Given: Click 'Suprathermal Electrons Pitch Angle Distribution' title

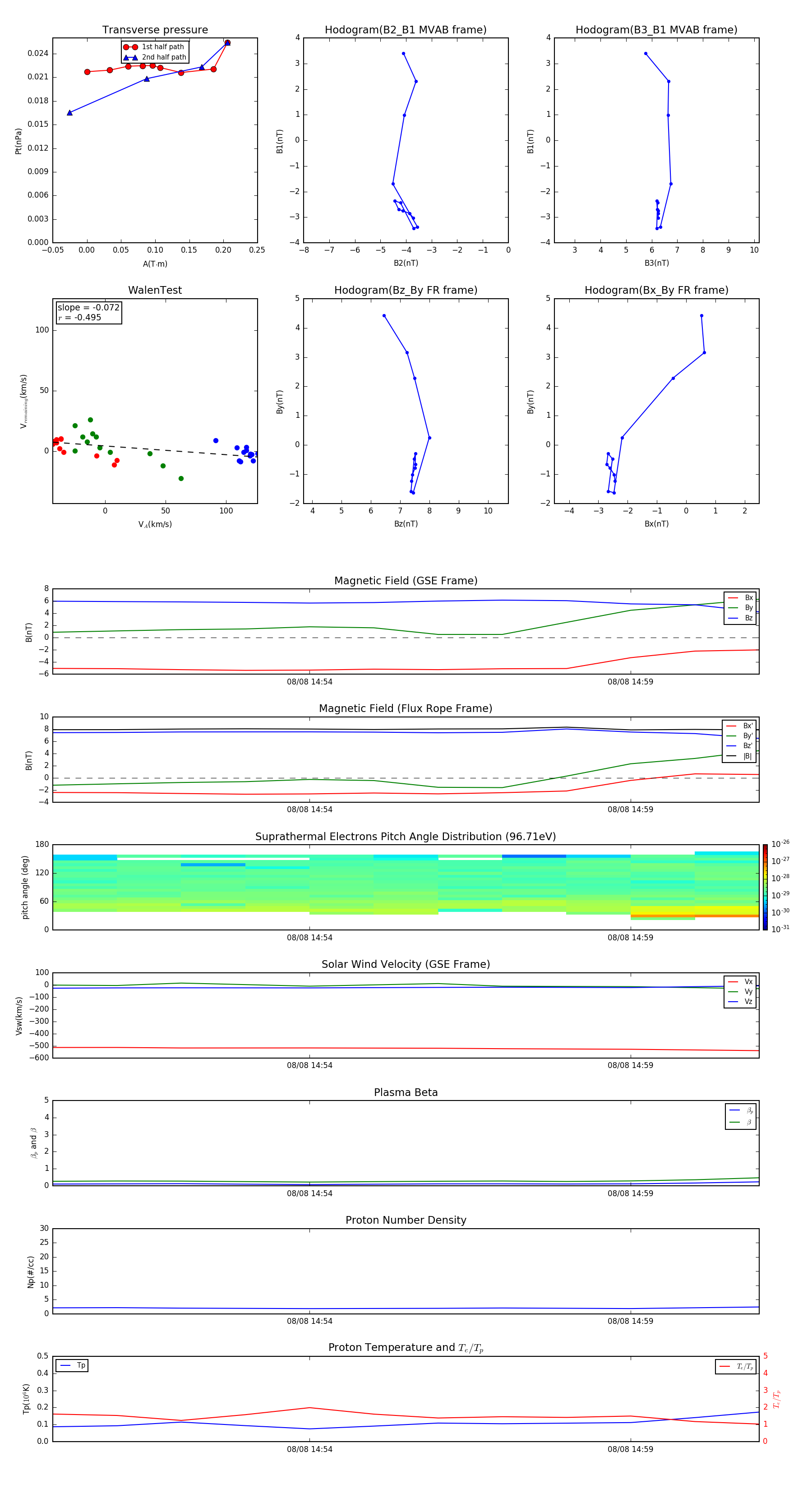Looking at the screenshot, I should (x=406, y=837).
